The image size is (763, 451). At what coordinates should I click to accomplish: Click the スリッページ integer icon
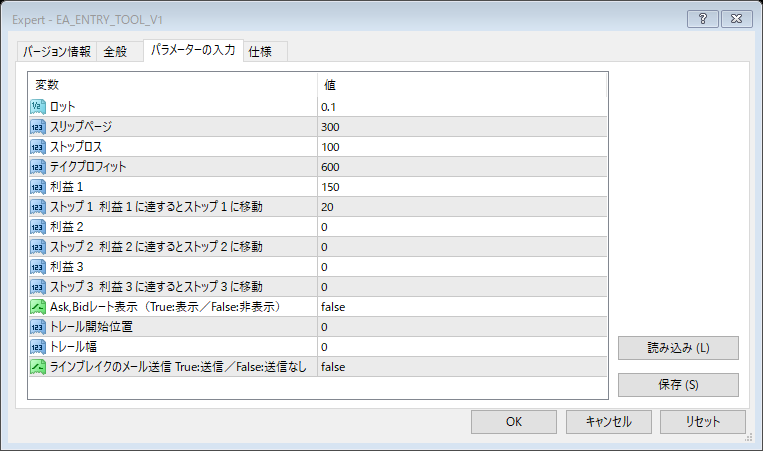point(38,127)
